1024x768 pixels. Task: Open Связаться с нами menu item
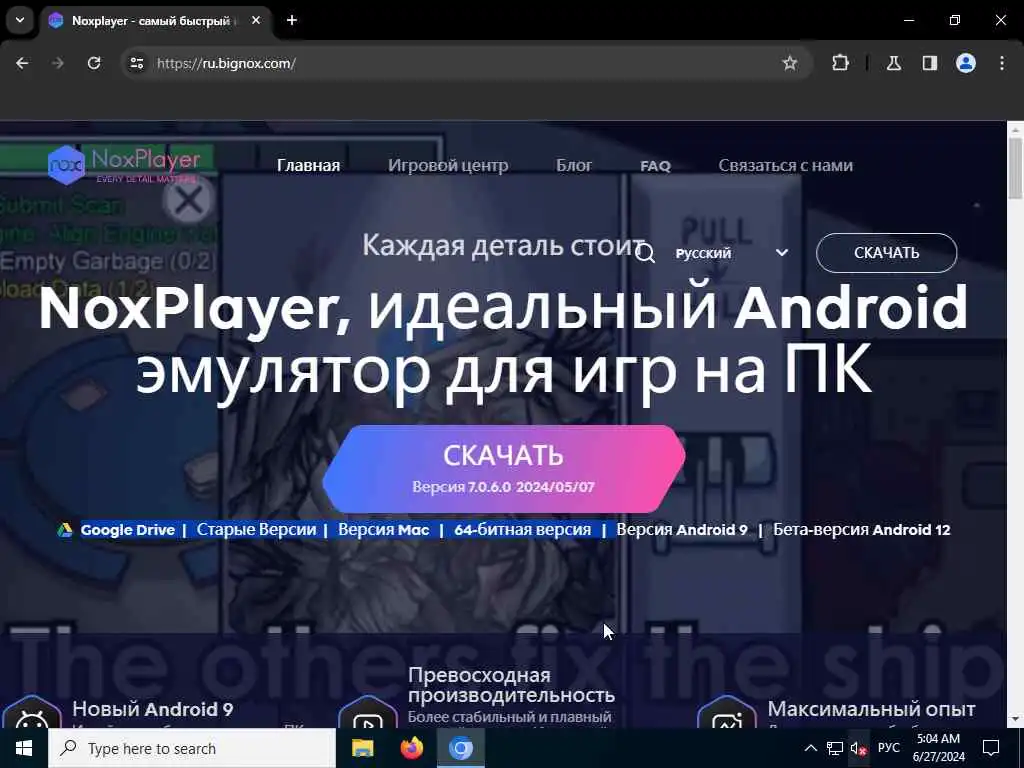(786, 166)
